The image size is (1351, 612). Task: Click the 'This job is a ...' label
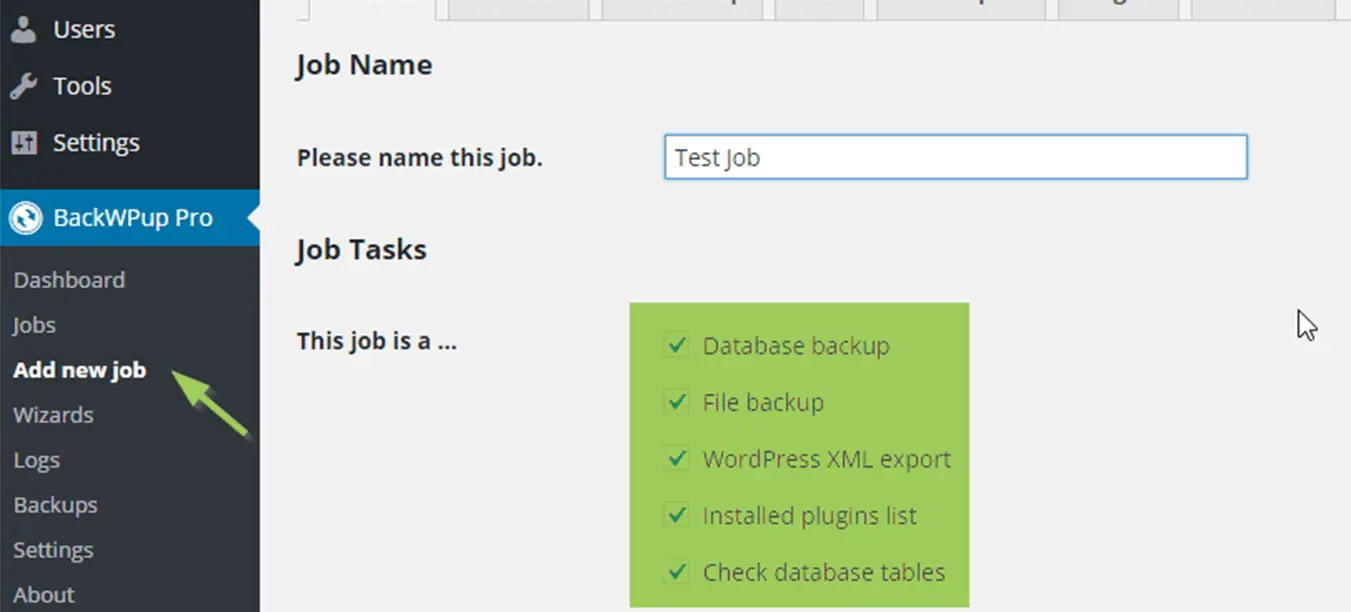pos(377,341)
